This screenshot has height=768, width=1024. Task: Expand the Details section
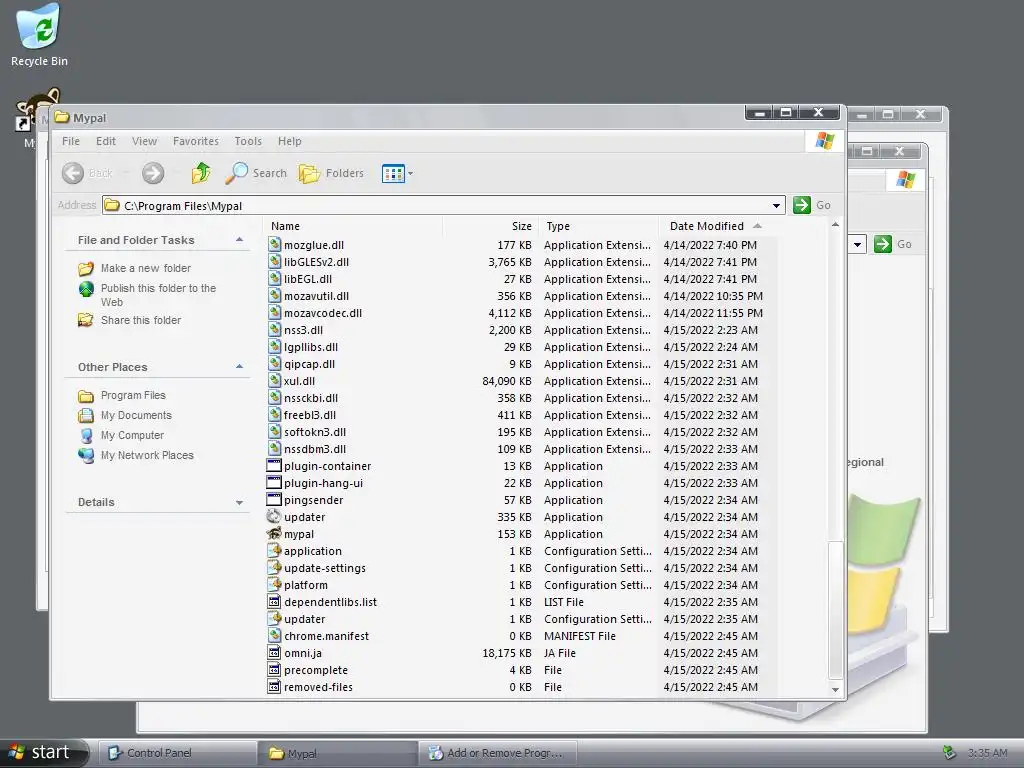click(x=240, y=502)
